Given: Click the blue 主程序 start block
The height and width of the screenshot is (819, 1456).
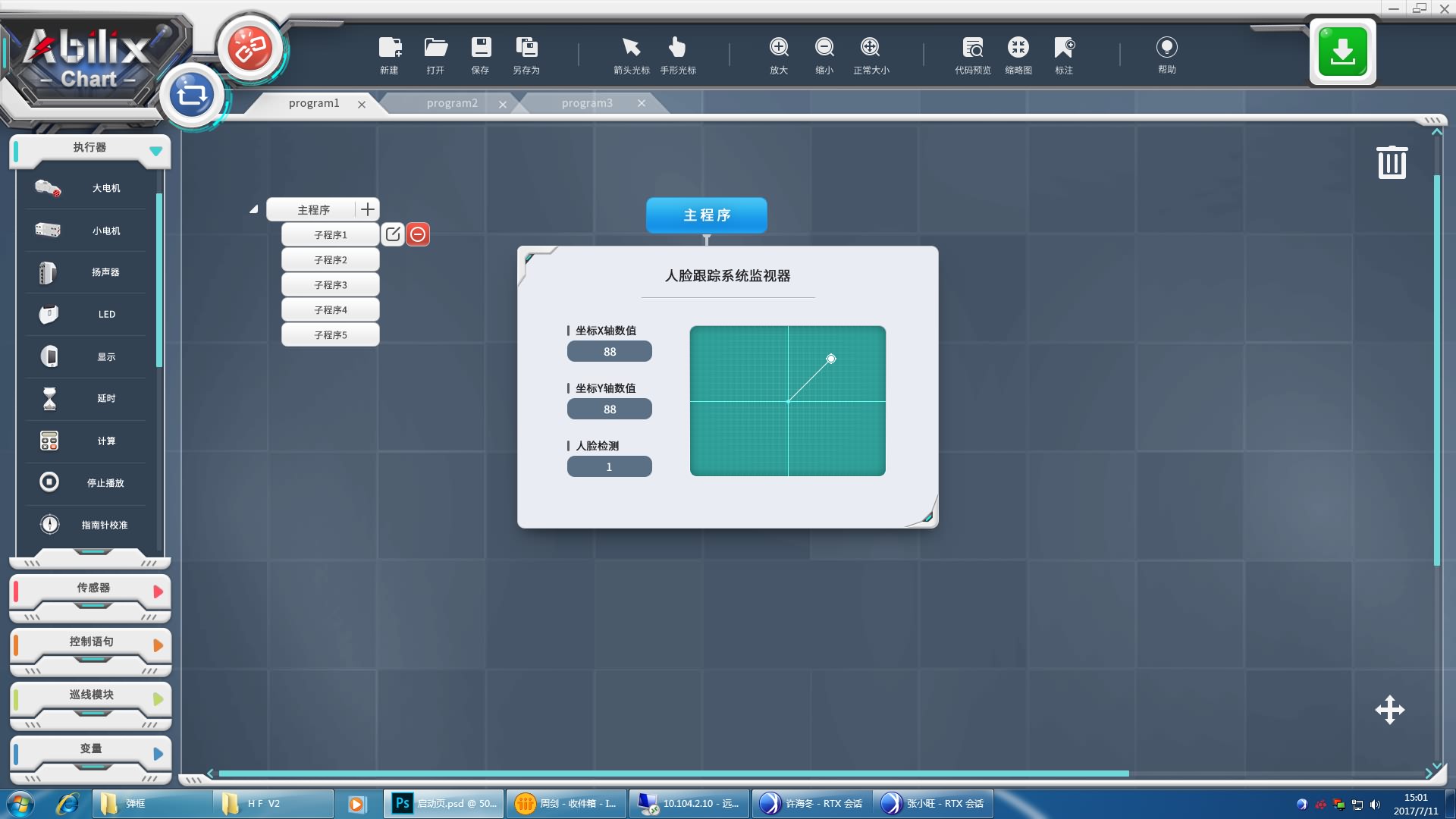Looking at the screenshot, I should coord(707,215).
